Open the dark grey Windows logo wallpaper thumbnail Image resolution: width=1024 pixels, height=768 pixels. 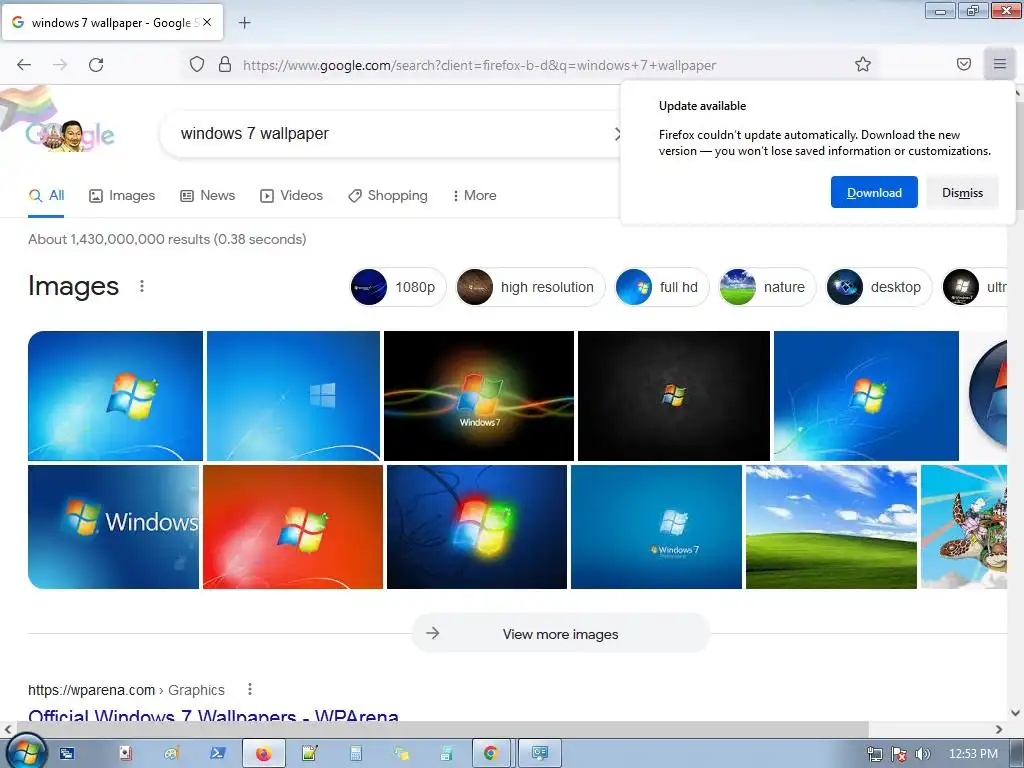674,396
